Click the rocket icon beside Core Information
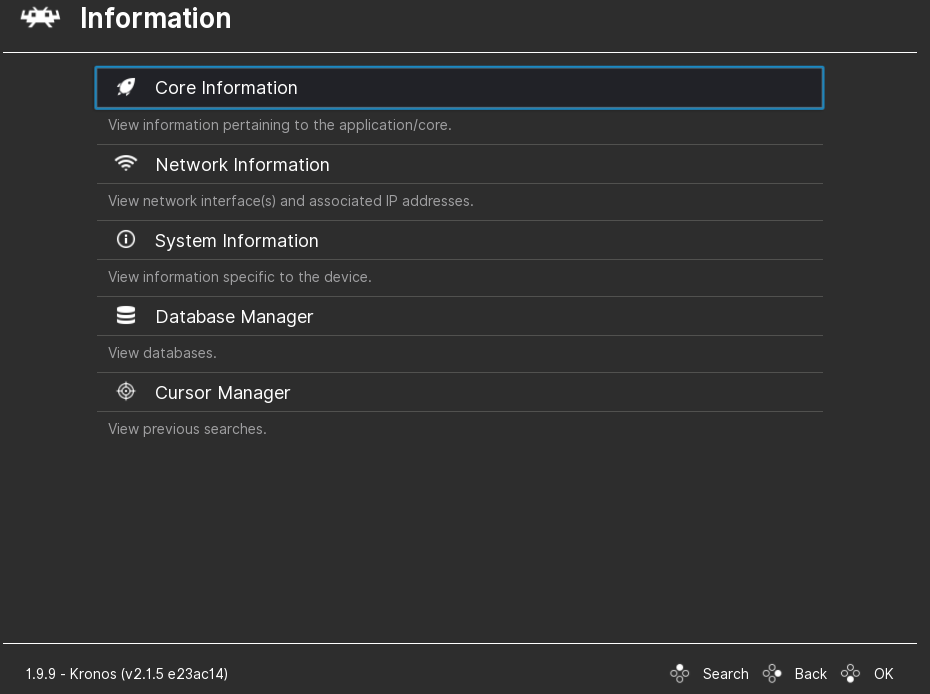Screen dimensions: 930x694 pyautogui.click(x=126, y=87)
